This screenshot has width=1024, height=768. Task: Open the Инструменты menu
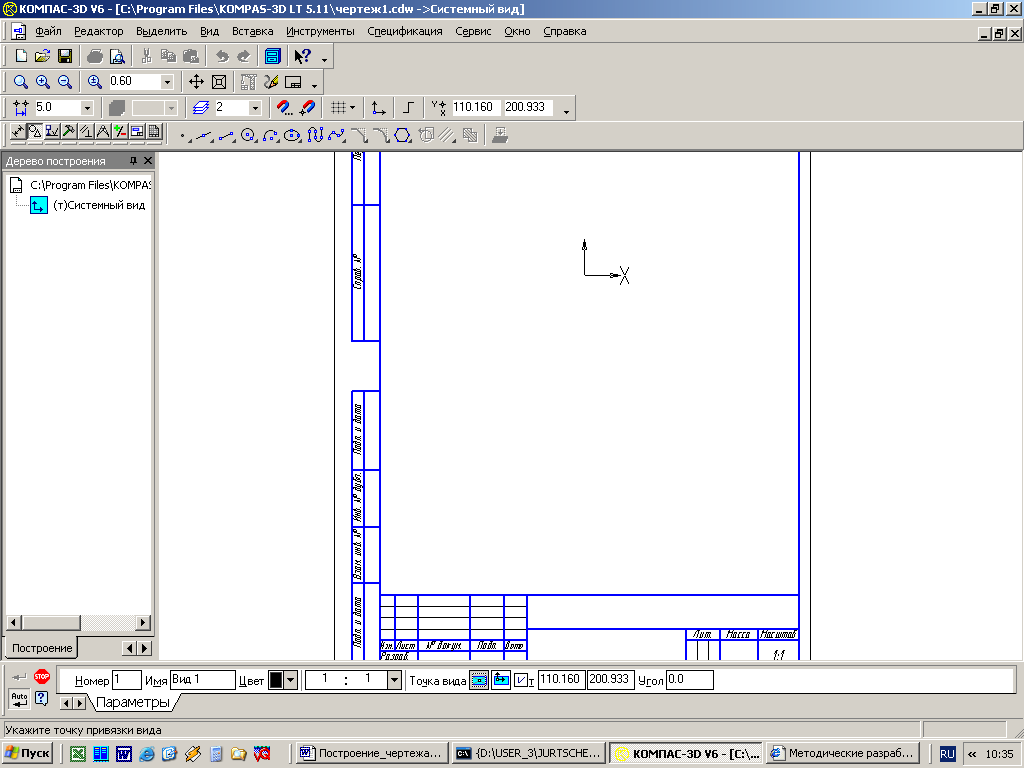(320, 31)
